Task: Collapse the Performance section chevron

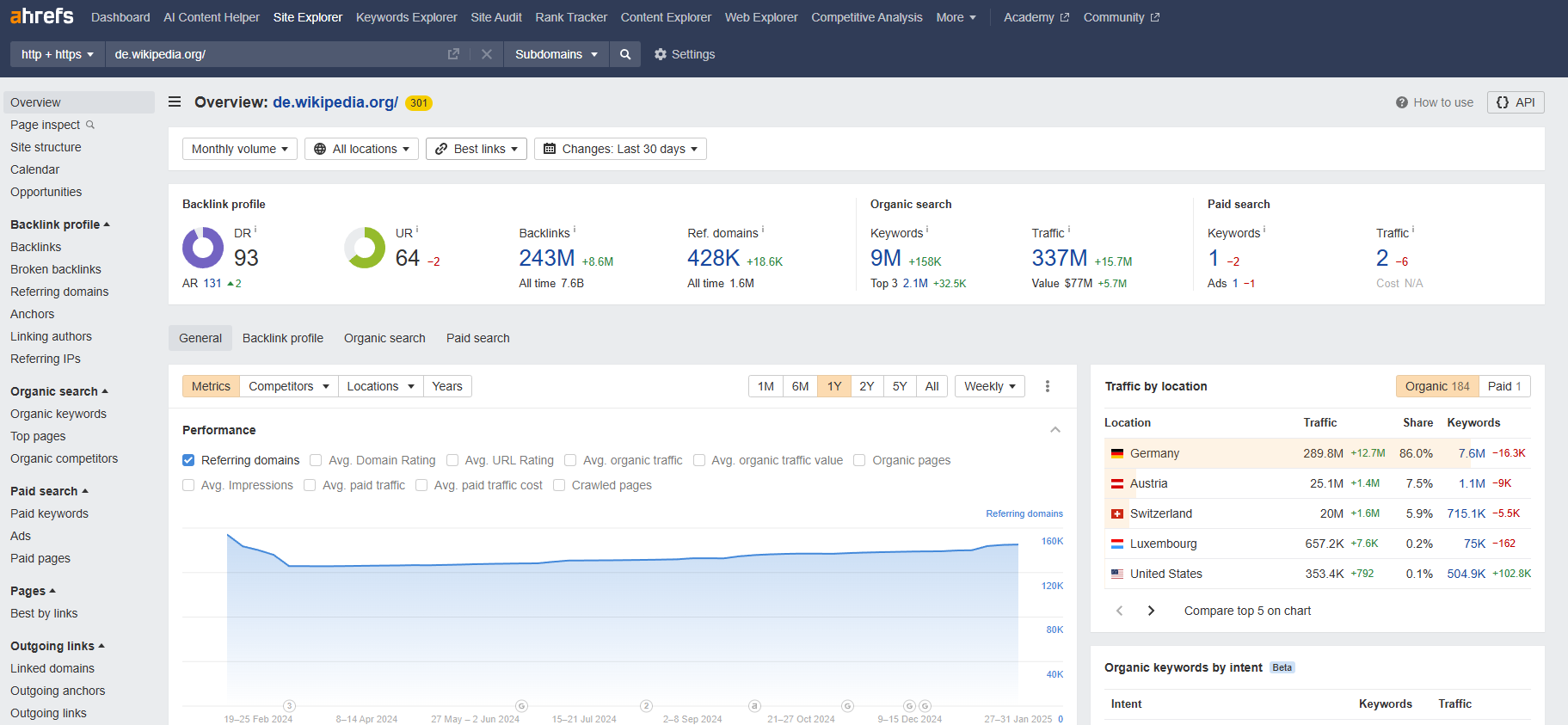Action: pos(1055,430)
